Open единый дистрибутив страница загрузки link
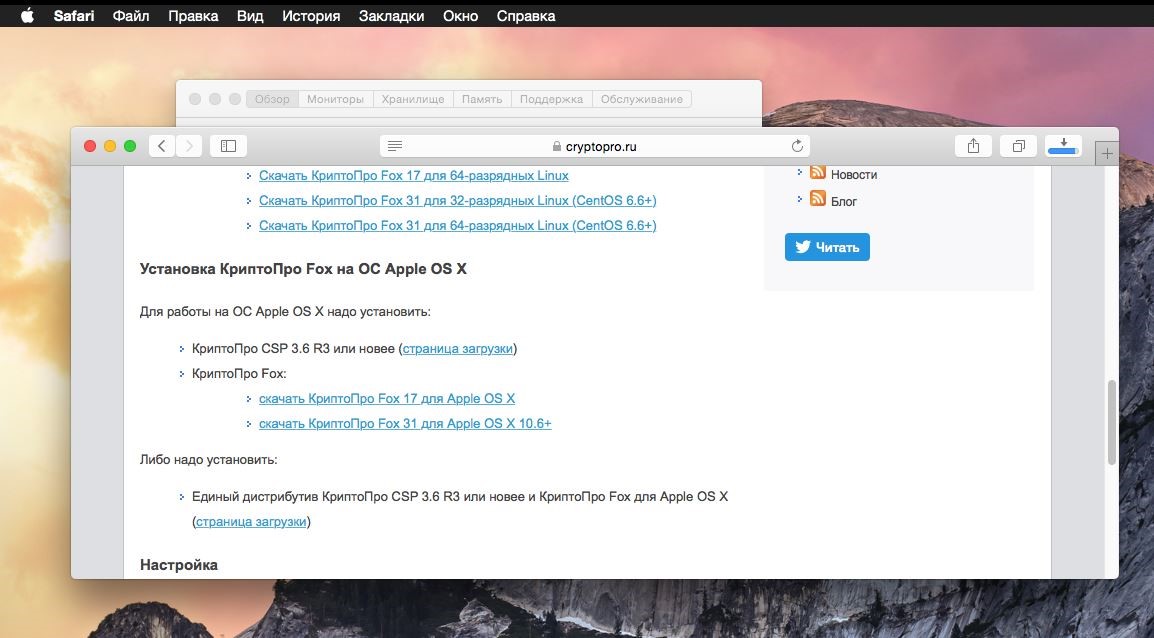The image size is (1154, 638). pos(251,521)
